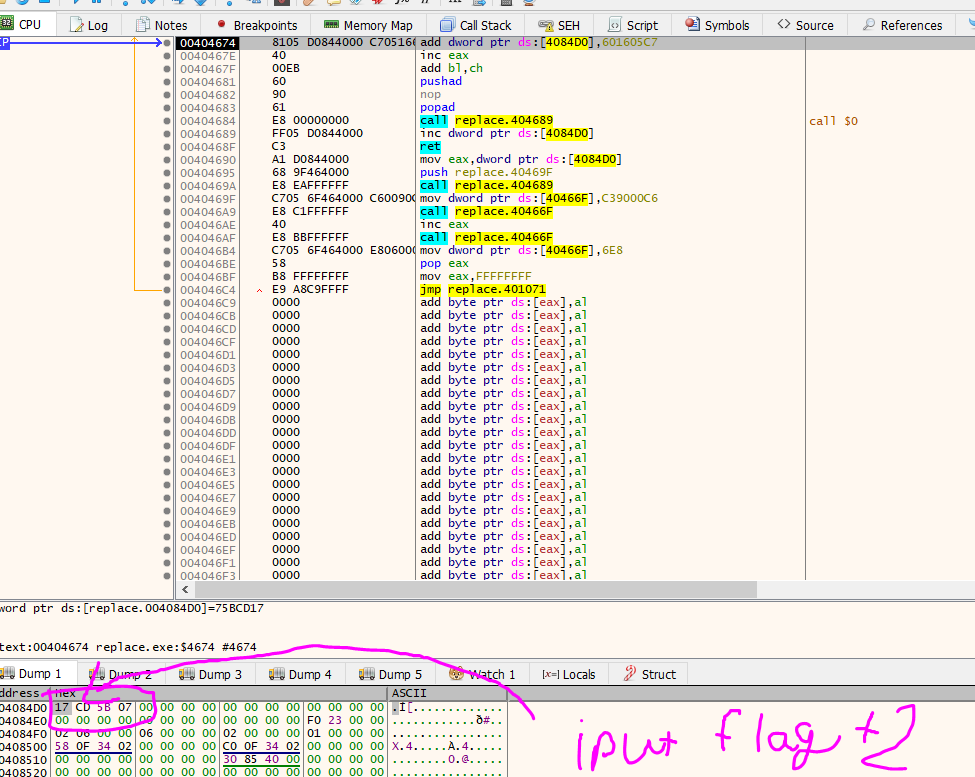
Task: Select opcode bytes E9 A8C9FFFF
Action: point(310,290)
